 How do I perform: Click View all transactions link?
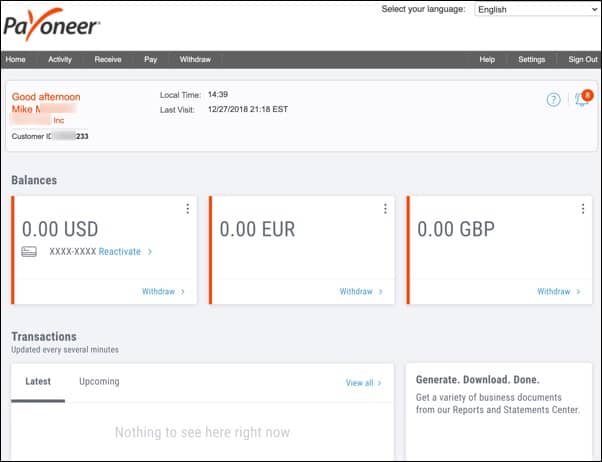pyautogui.click(x=363, y=383)
